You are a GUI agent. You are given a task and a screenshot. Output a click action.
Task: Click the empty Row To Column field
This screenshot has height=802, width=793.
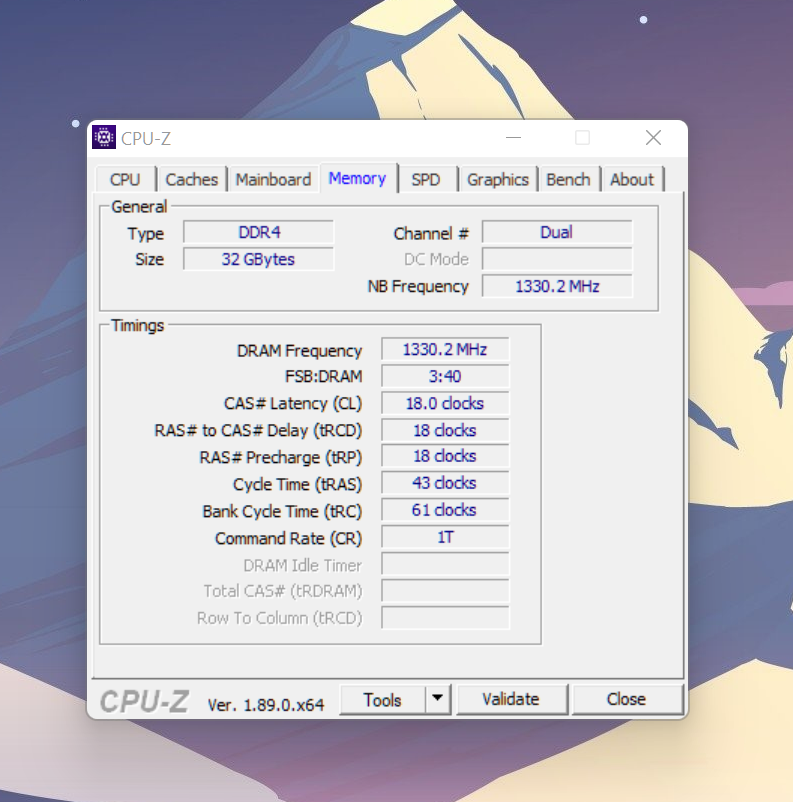pyautogui.click(x=446, y=618)
